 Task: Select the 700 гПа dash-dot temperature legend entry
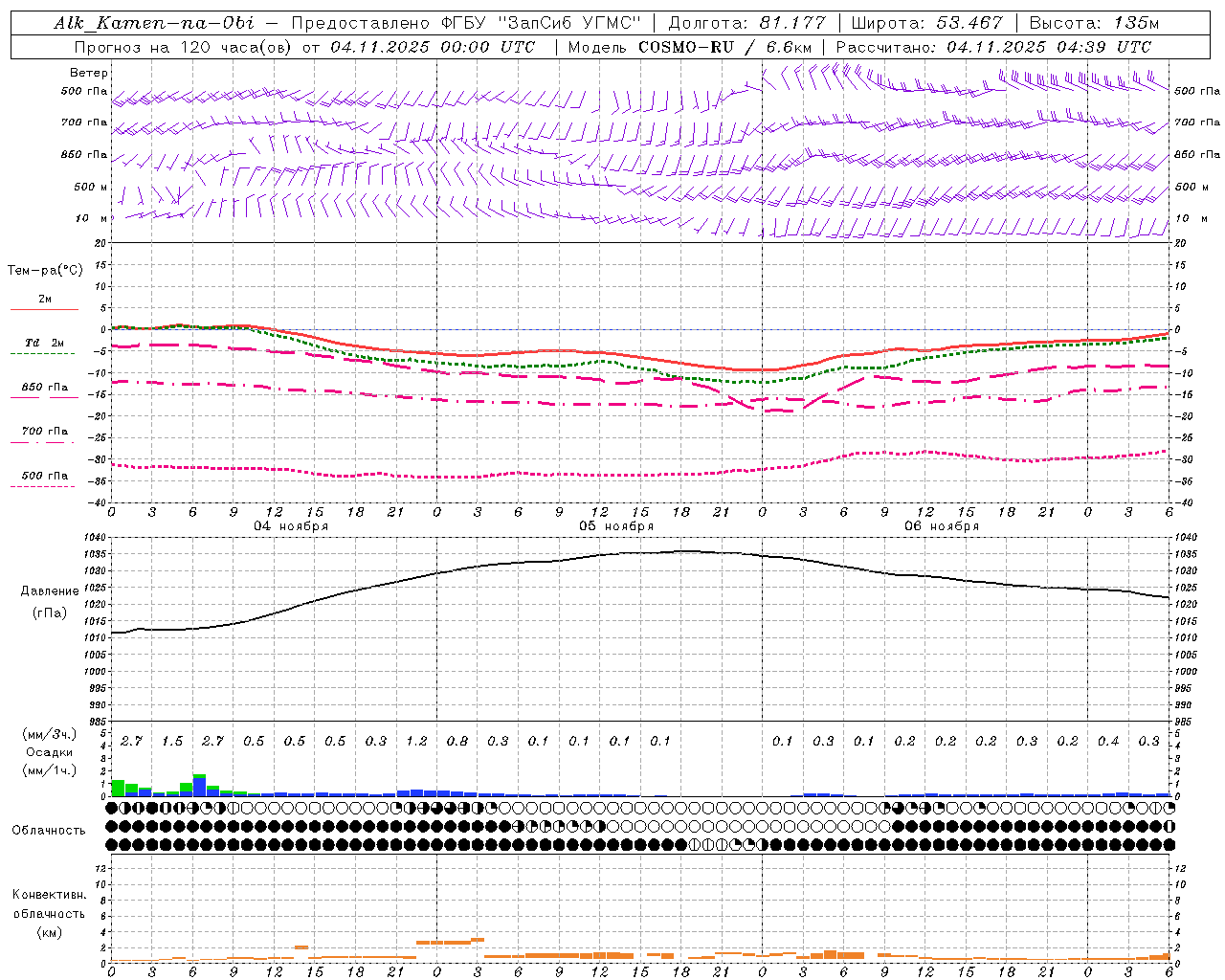click(x=44, y=432)
